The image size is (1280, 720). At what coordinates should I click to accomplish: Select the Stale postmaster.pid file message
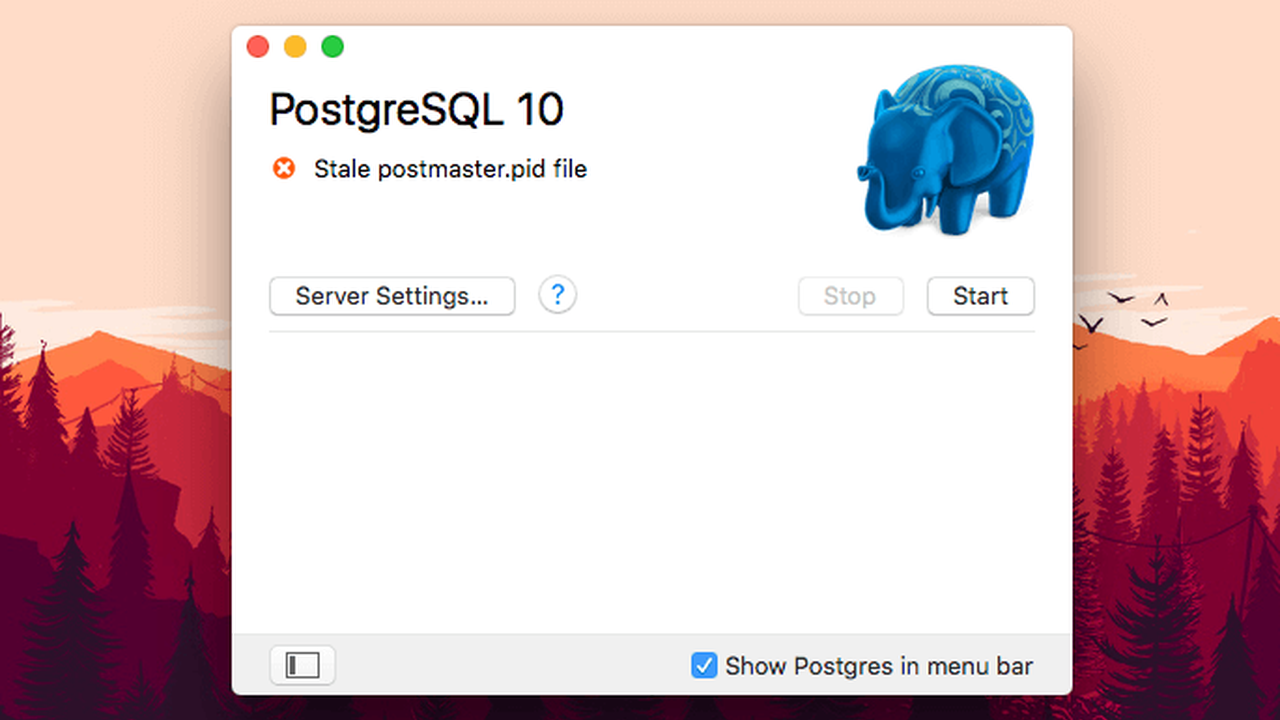450,169
